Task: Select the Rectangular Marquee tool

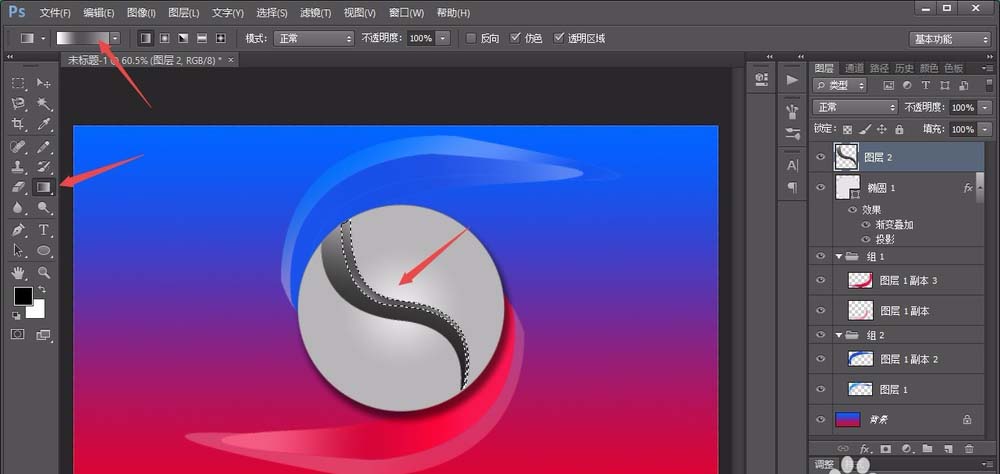Action: pos(19,82)
